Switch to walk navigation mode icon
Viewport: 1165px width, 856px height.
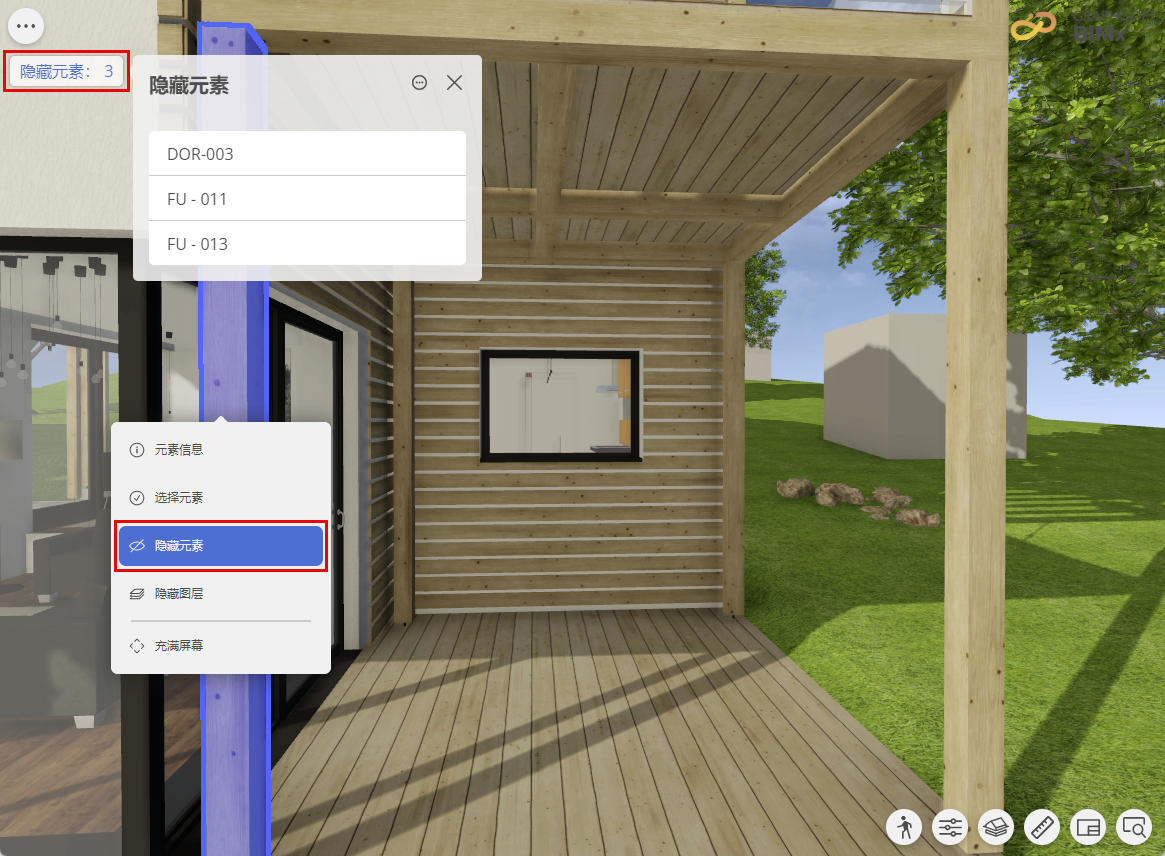[x=904, y=827]
